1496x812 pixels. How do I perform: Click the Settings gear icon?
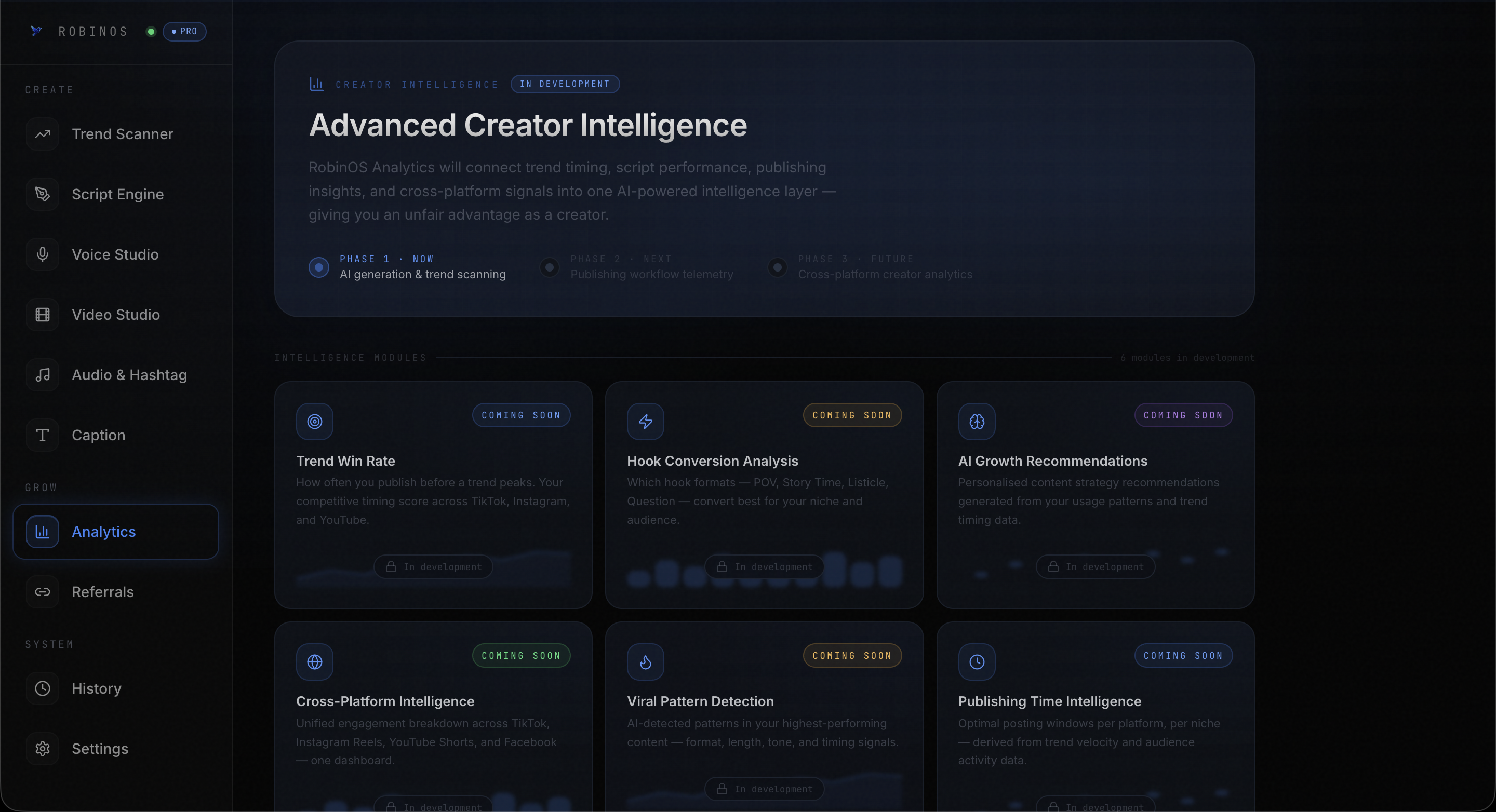click(x=43, y=749)
